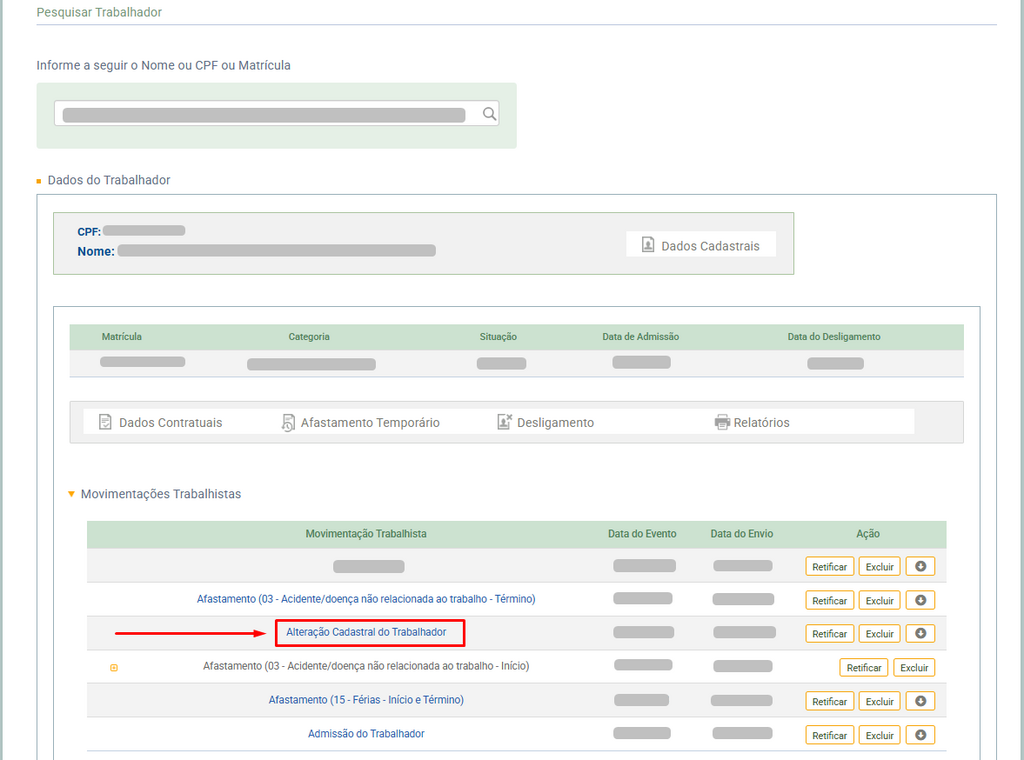Click download icon in first movement row
This screenshot has width=1024, height=760.
[920, 566]
